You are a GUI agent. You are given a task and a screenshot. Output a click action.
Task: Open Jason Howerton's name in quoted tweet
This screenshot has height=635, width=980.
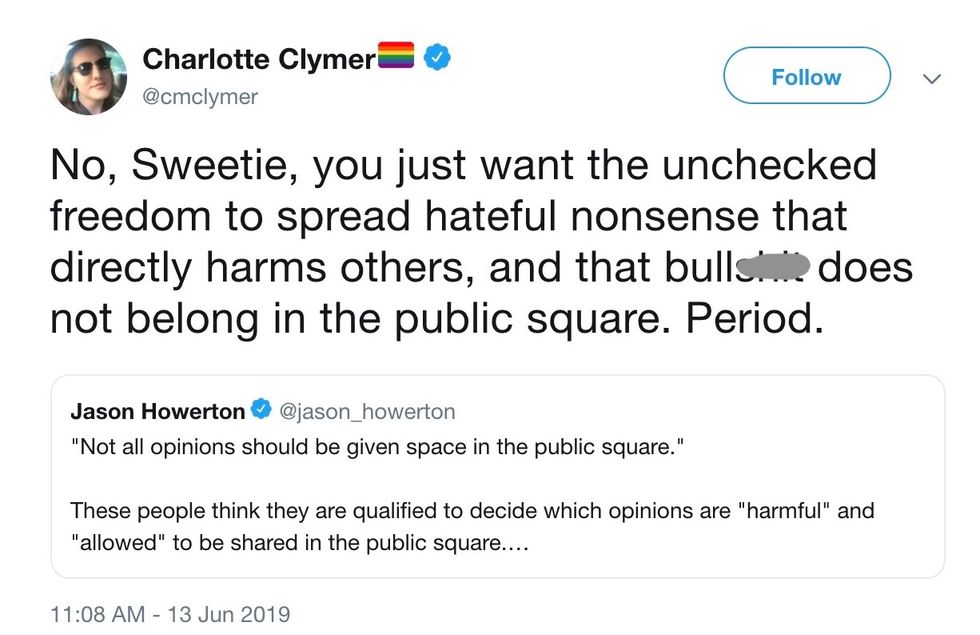click(x=157, y=411)
